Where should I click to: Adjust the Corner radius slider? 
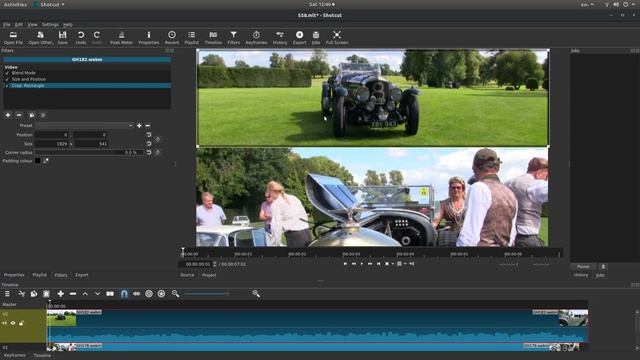pos(89,152)
